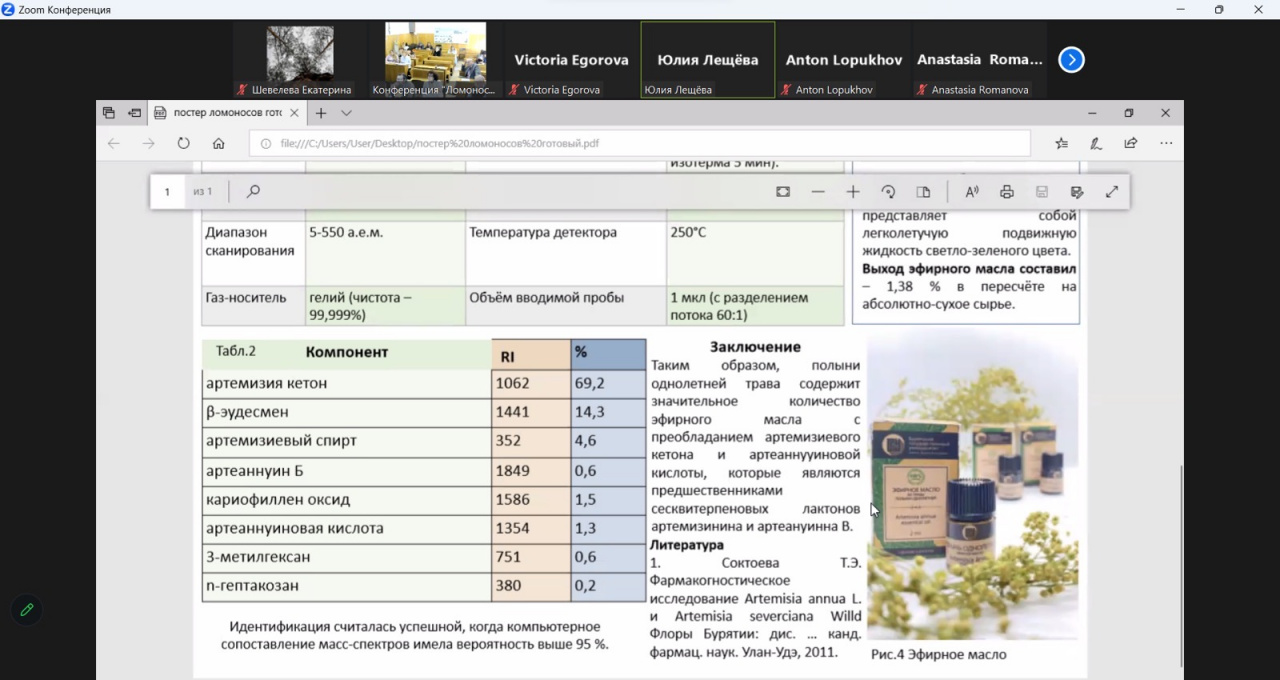This screenshot has height=680, width=1280.
Task: Start Read aloud for the PDF
Action: (x=971, y=192)
